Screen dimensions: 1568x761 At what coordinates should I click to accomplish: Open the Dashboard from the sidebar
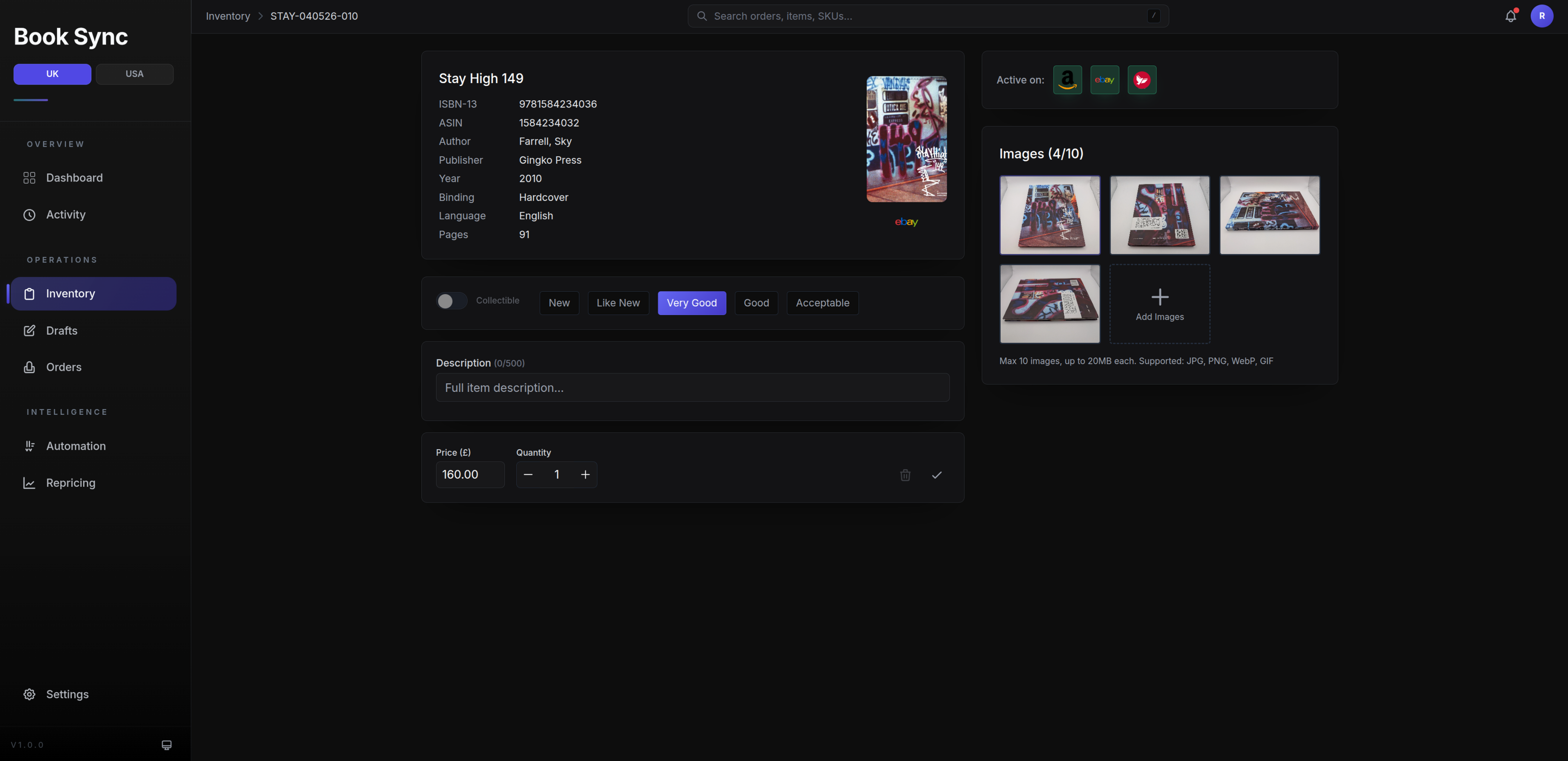(74, 178)
